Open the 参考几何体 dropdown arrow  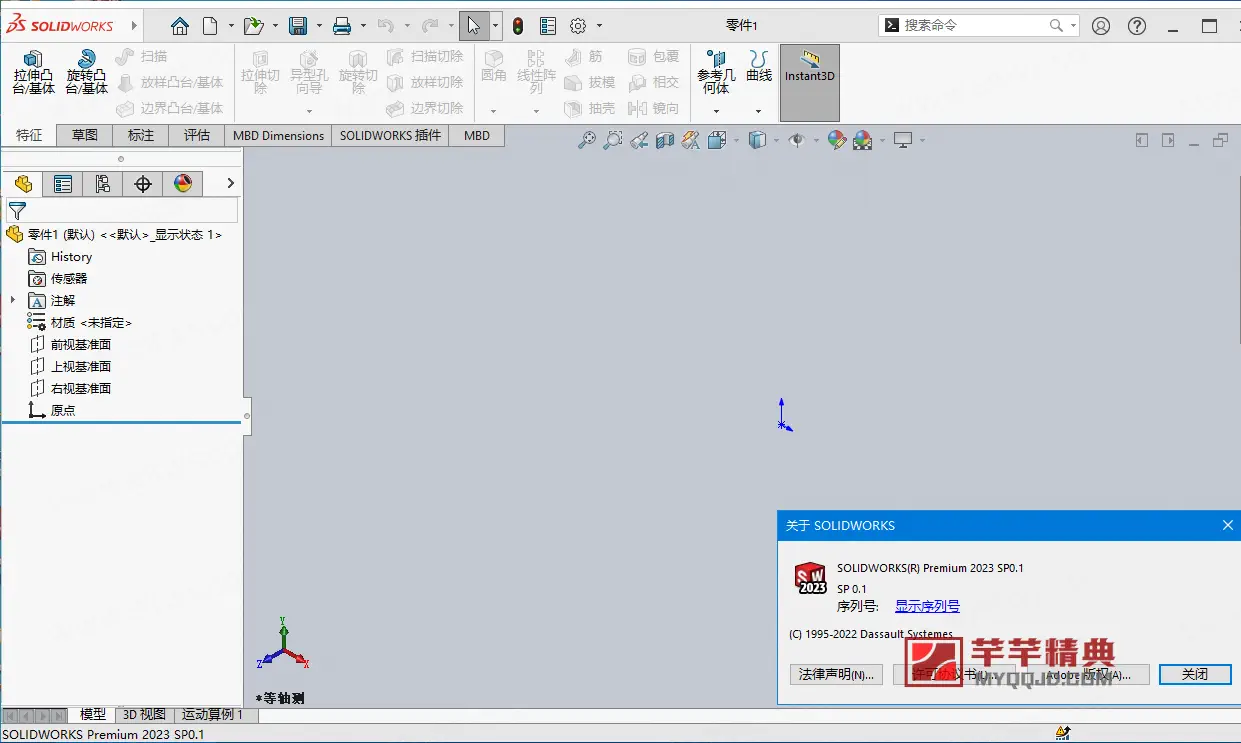[x=716, y=111]
